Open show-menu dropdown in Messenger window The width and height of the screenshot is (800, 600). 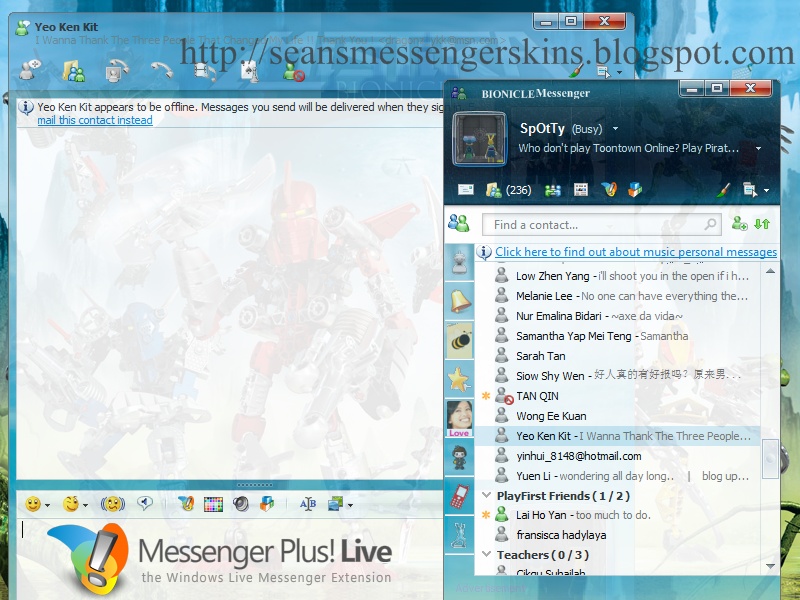click(x=756, y=190)
